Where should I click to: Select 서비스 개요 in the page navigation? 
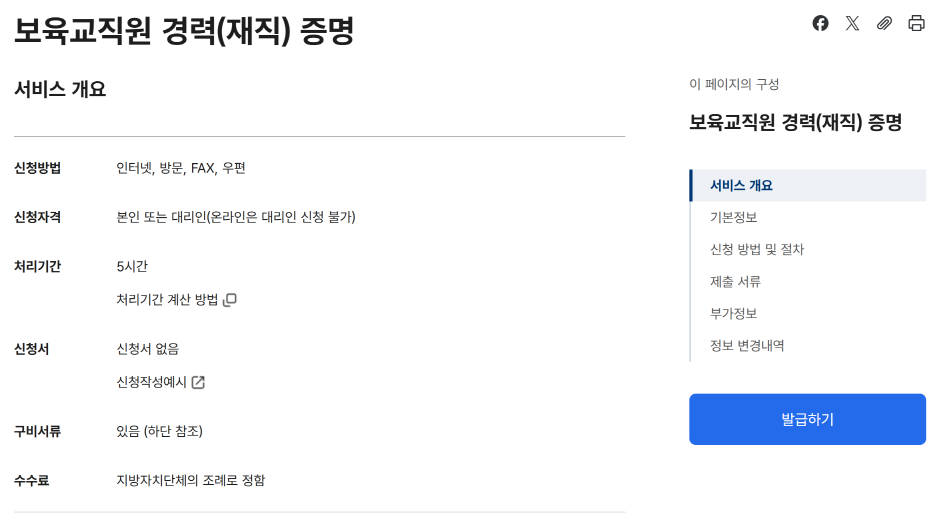(x=741, y=185)
